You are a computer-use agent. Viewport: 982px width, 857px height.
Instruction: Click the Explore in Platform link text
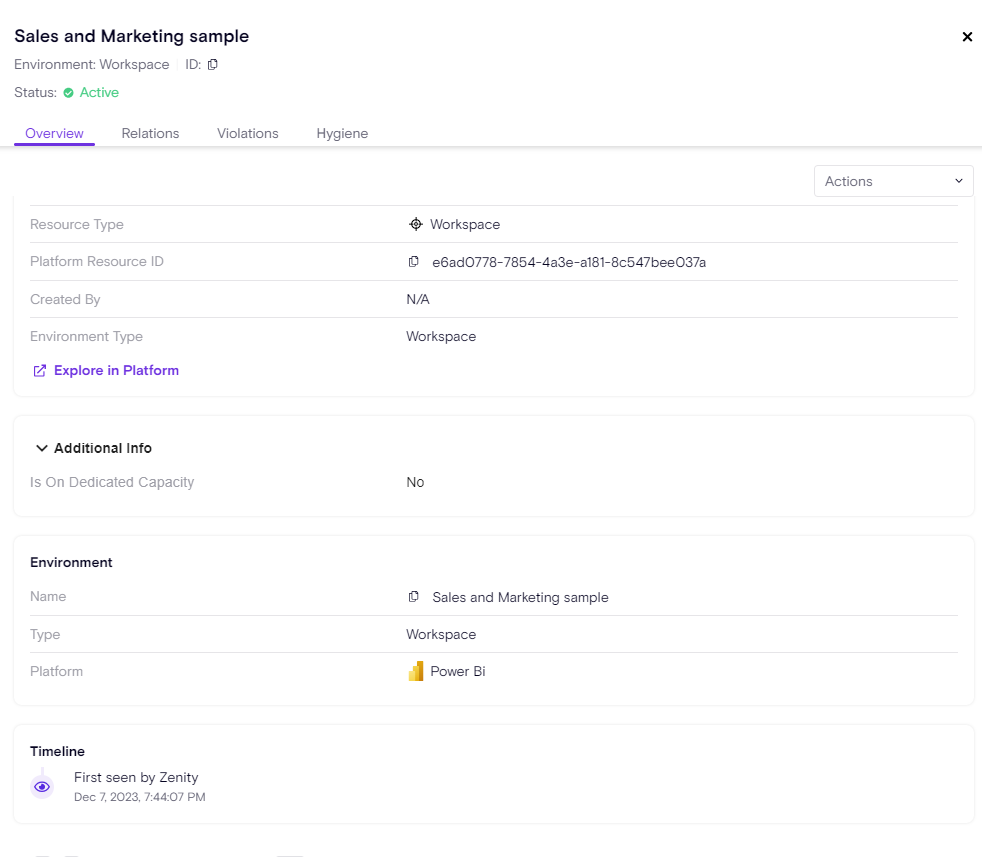pos(116,370)
